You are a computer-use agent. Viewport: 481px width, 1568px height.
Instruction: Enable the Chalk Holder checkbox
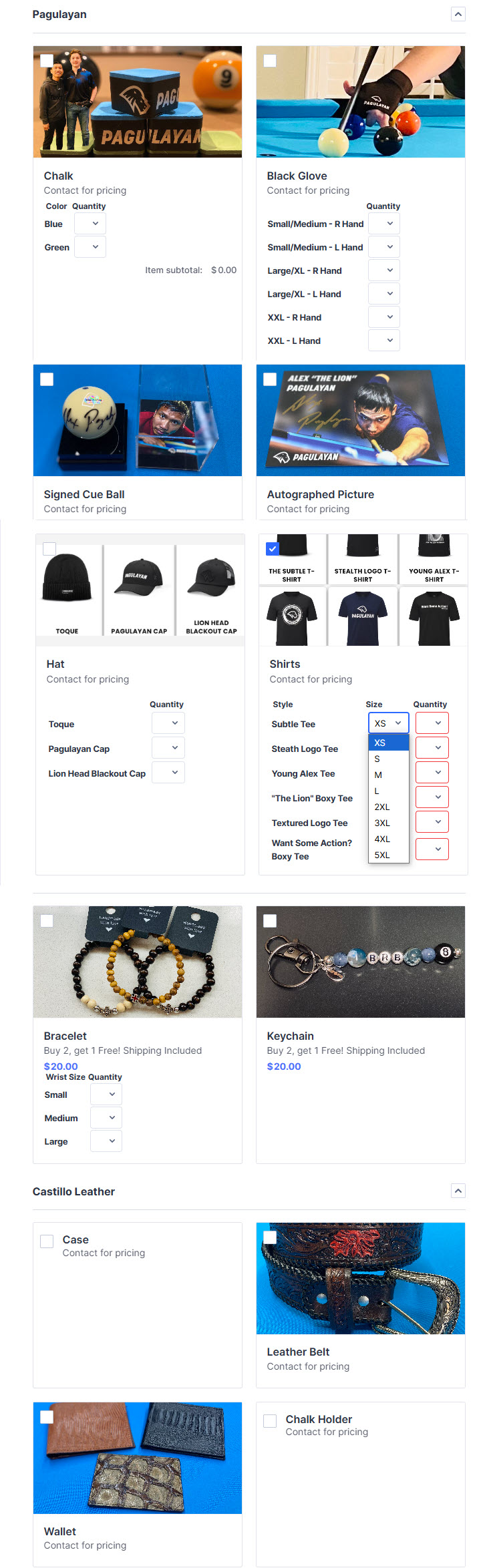click(270, 1420)
